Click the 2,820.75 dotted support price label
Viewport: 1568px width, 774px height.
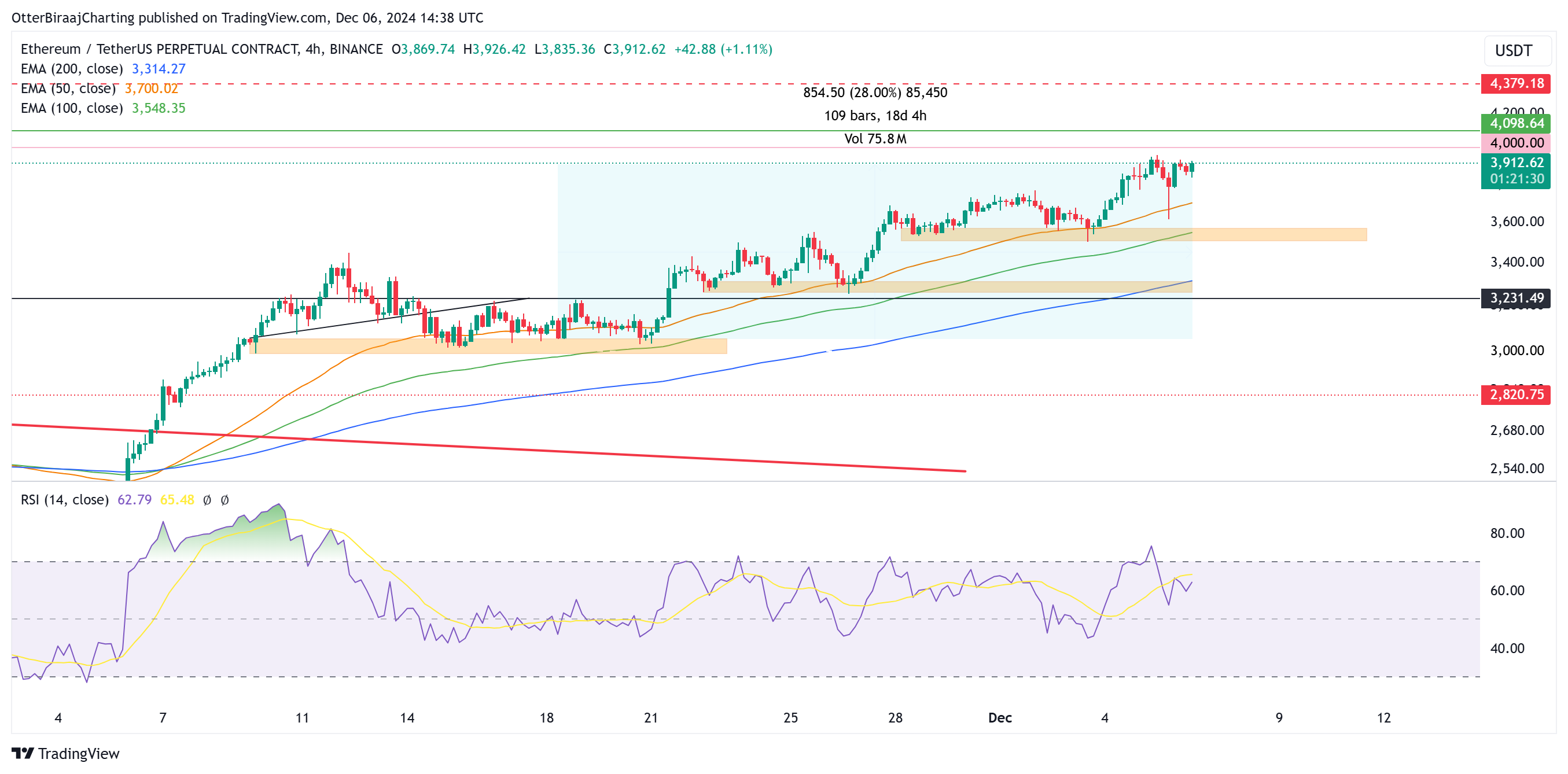1517,395
